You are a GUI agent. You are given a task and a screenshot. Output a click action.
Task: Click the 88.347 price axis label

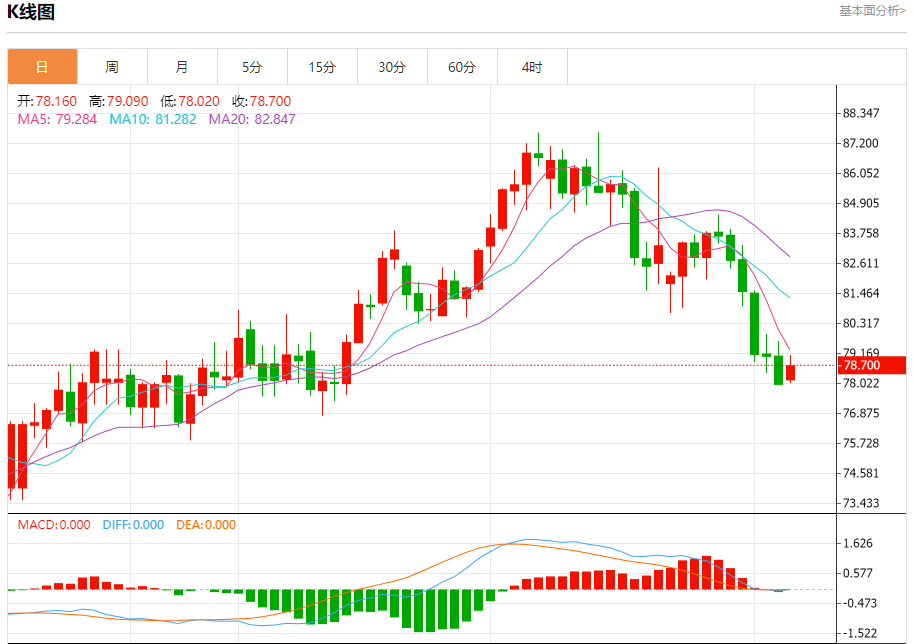861,113
